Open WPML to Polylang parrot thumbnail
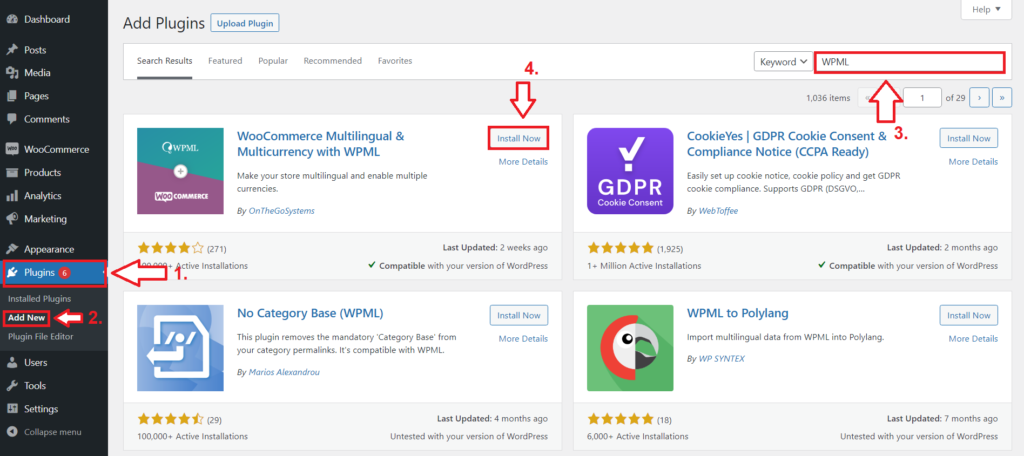 [630, 348]
